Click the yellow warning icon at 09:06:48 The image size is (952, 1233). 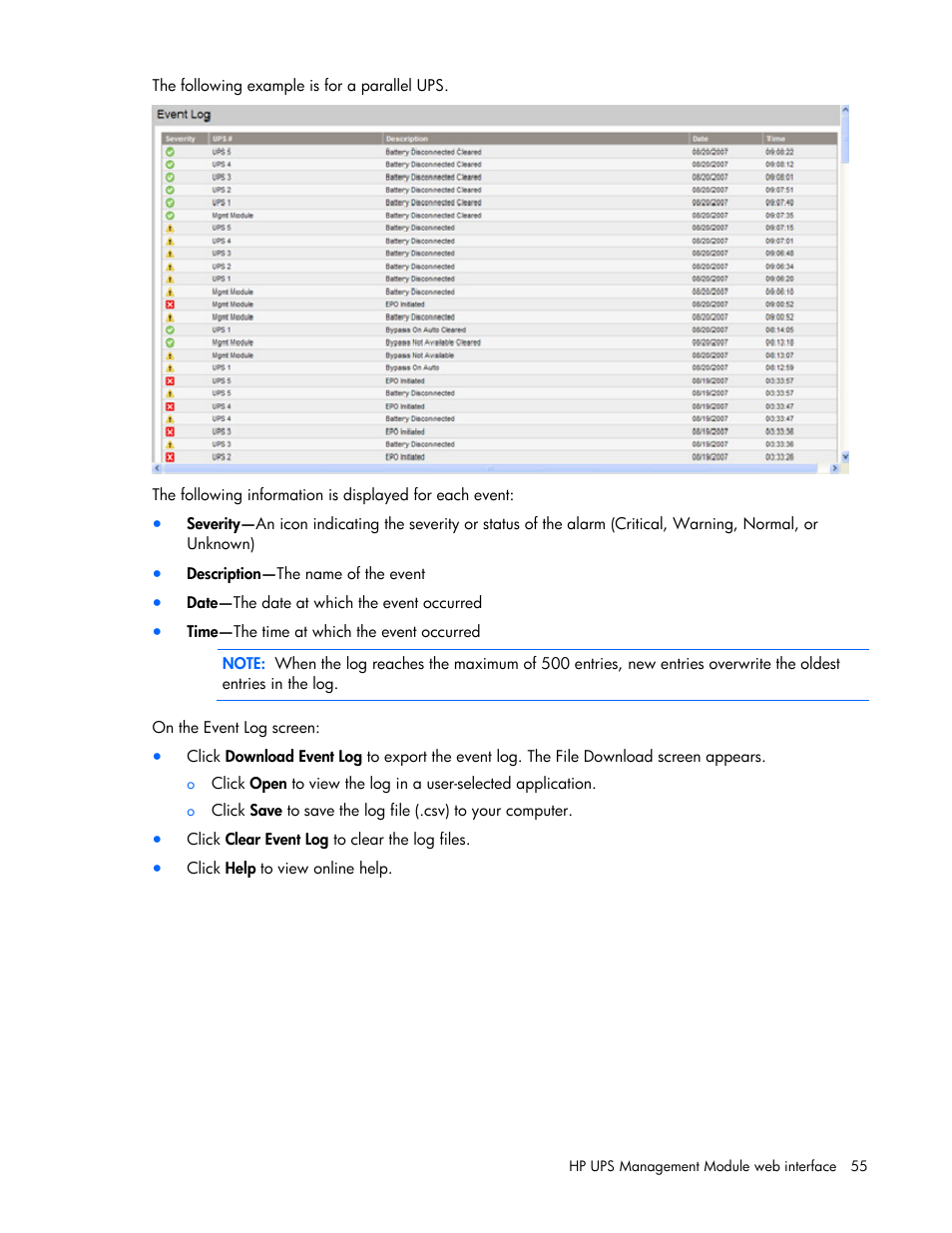click(x=170, y=254)
